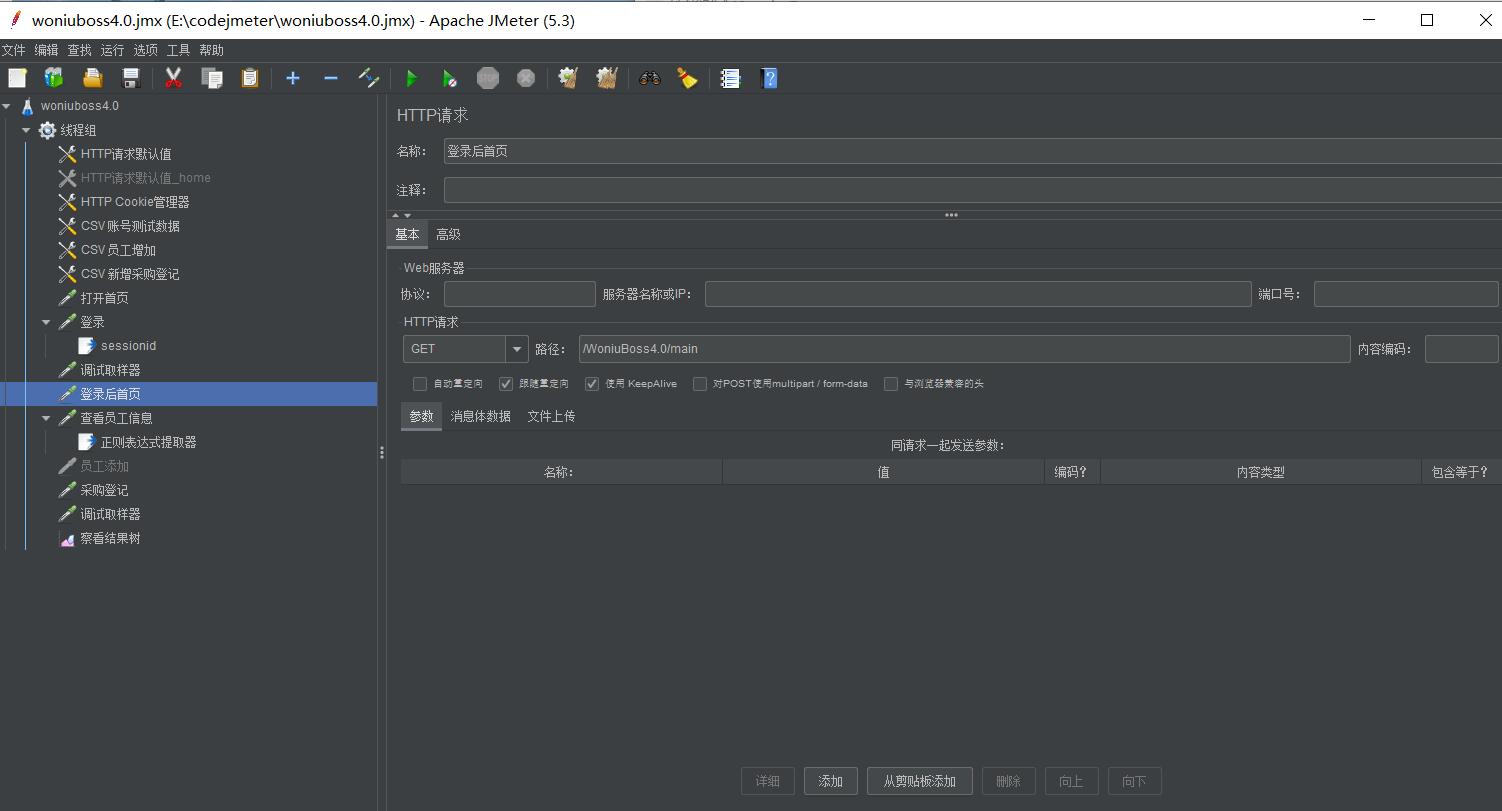Collapse the 查看员工信息 node arrow
1502x811 pixels.
[x=46, y=418]
